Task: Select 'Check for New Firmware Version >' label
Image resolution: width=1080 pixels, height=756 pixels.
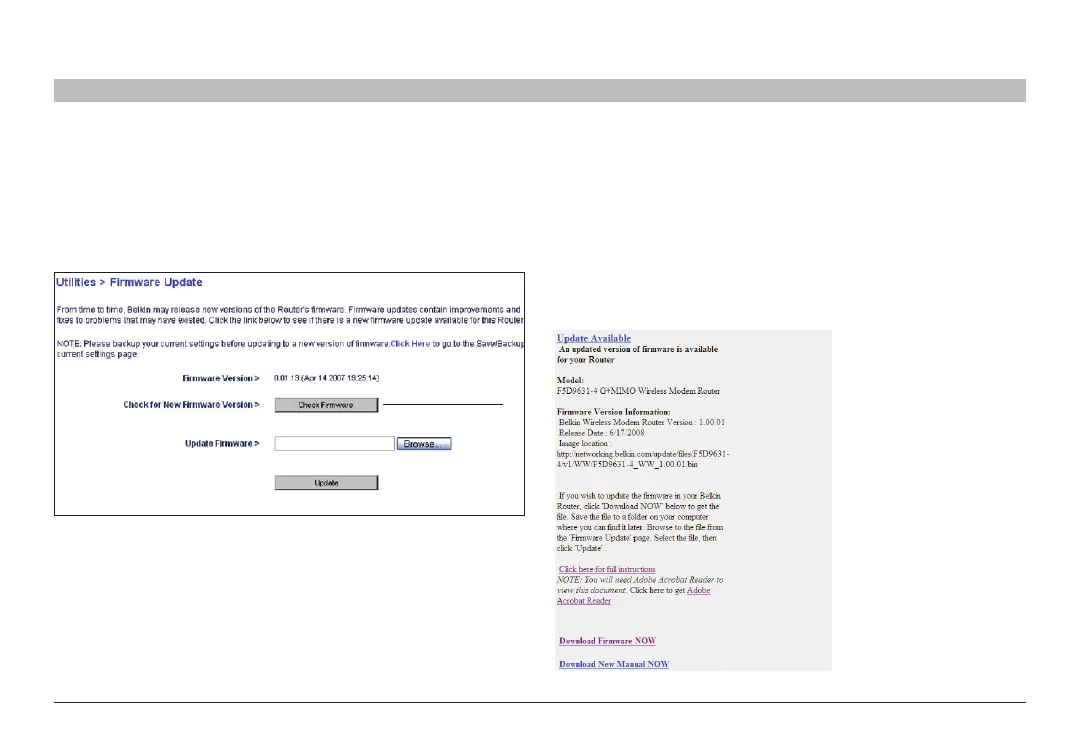Action: pos(191,405)
